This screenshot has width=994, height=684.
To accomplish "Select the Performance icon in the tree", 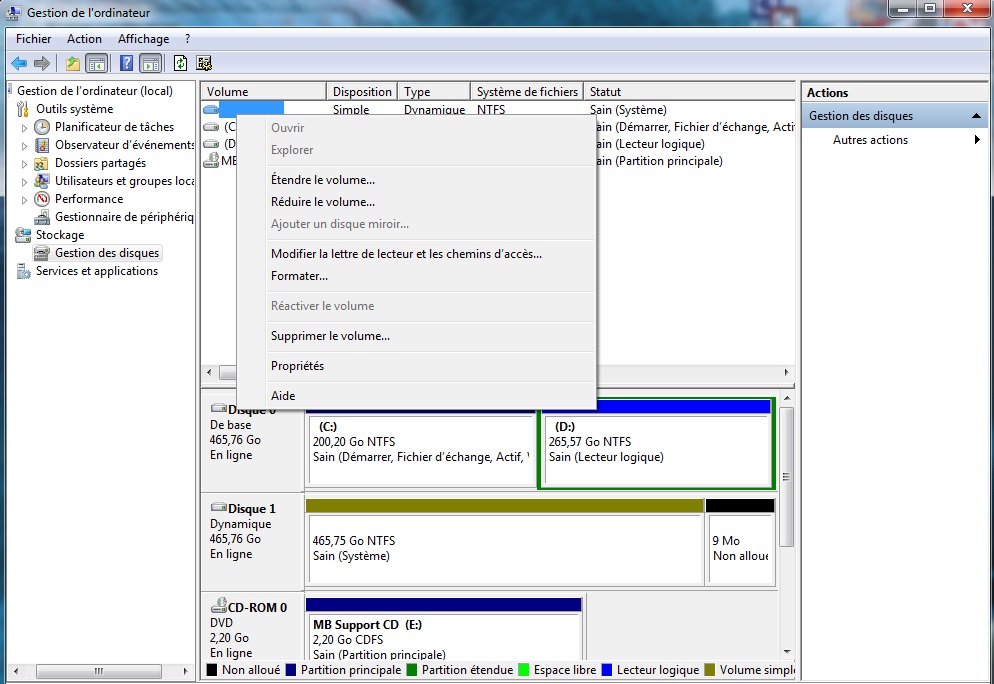I will pos(42,199).
